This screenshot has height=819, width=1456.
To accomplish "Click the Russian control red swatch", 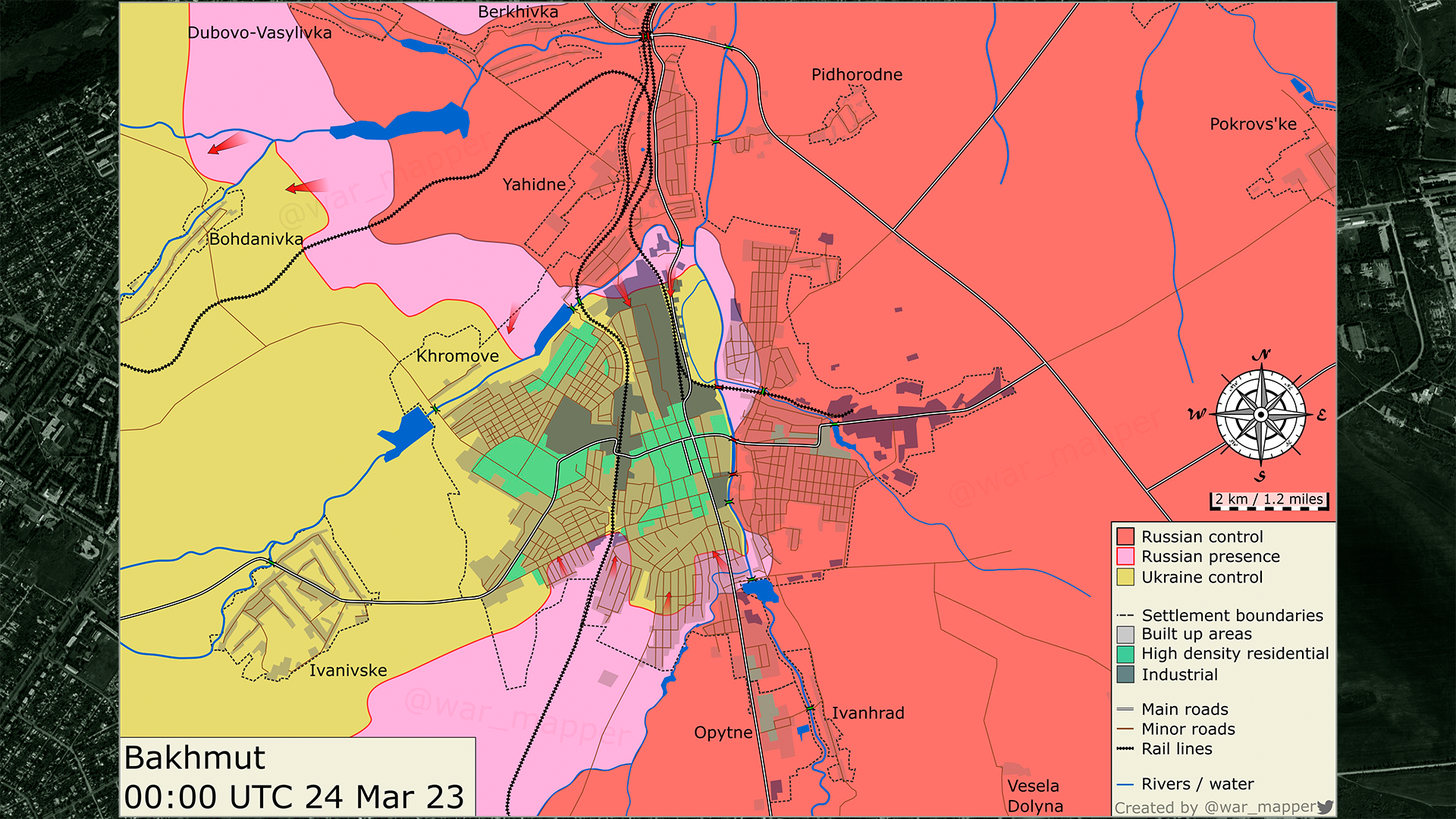I will (x=1125, y=537).
